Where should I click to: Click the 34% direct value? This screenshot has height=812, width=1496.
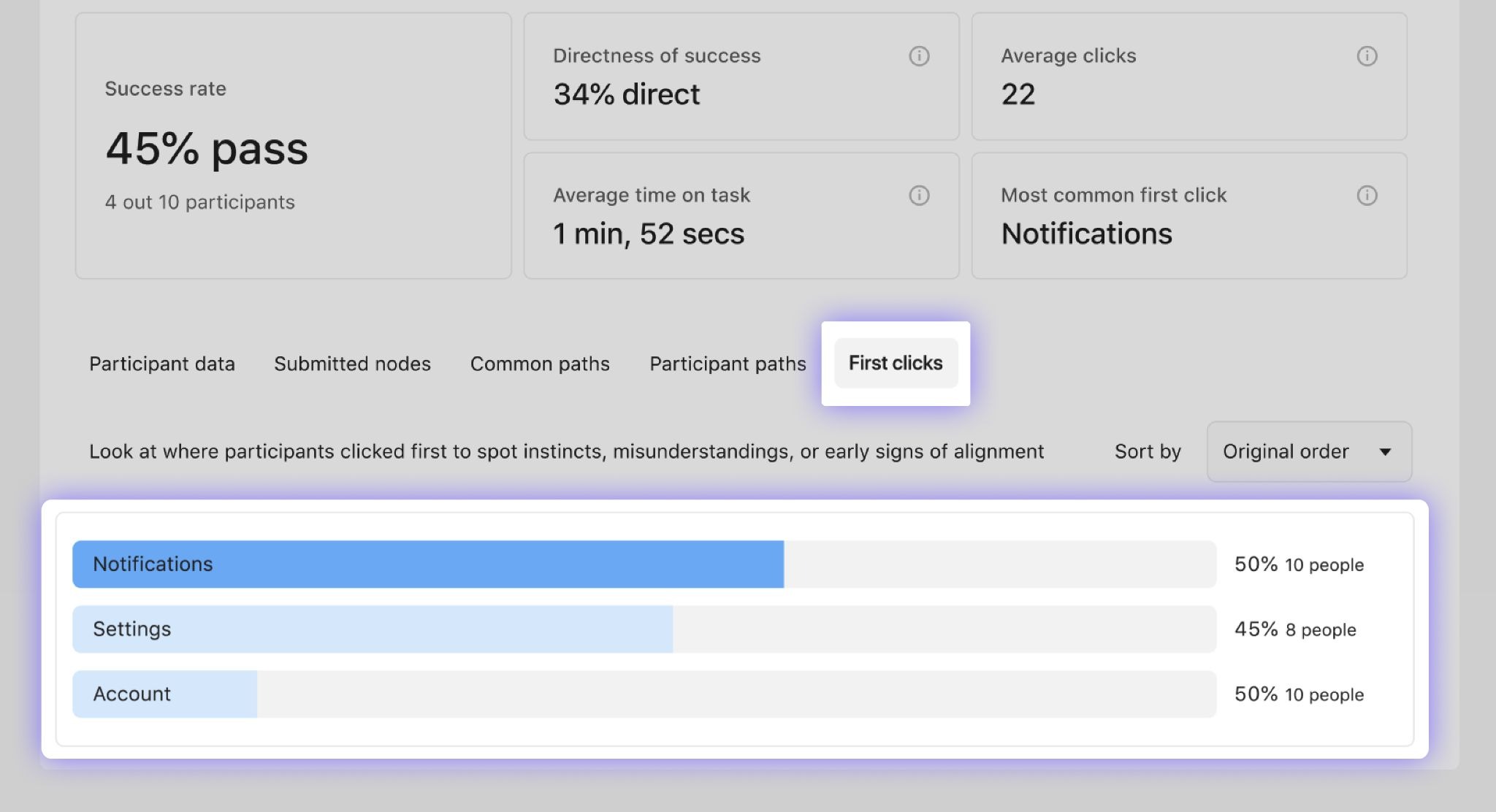click(x=626, y=95)
